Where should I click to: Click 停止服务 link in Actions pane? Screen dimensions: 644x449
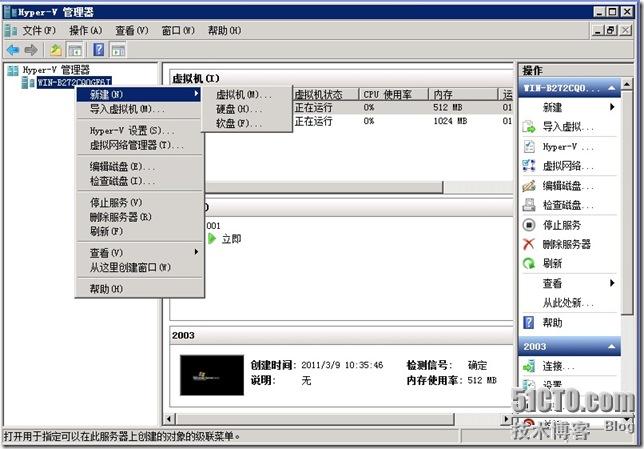point(561,225)
